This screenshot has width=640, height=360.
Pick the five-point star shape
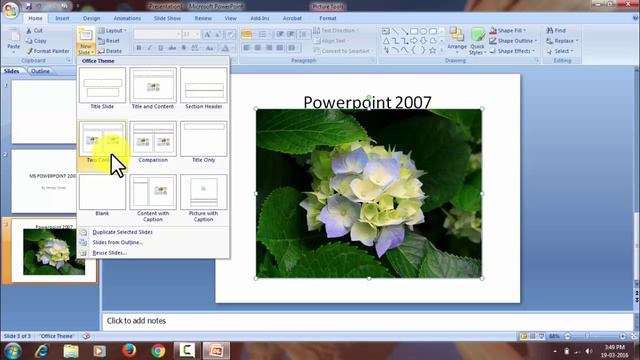point(433,51)
